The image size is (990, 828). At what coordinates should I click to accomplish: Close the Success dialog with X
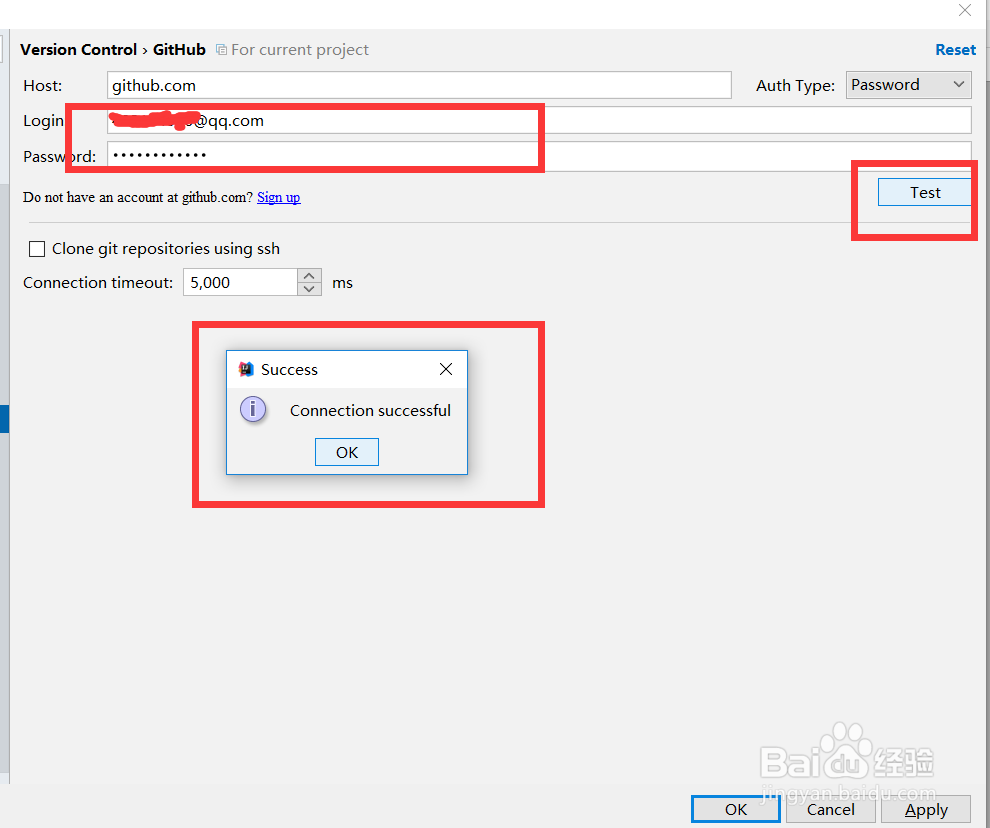pyautogui.click(x=446, y=369)
